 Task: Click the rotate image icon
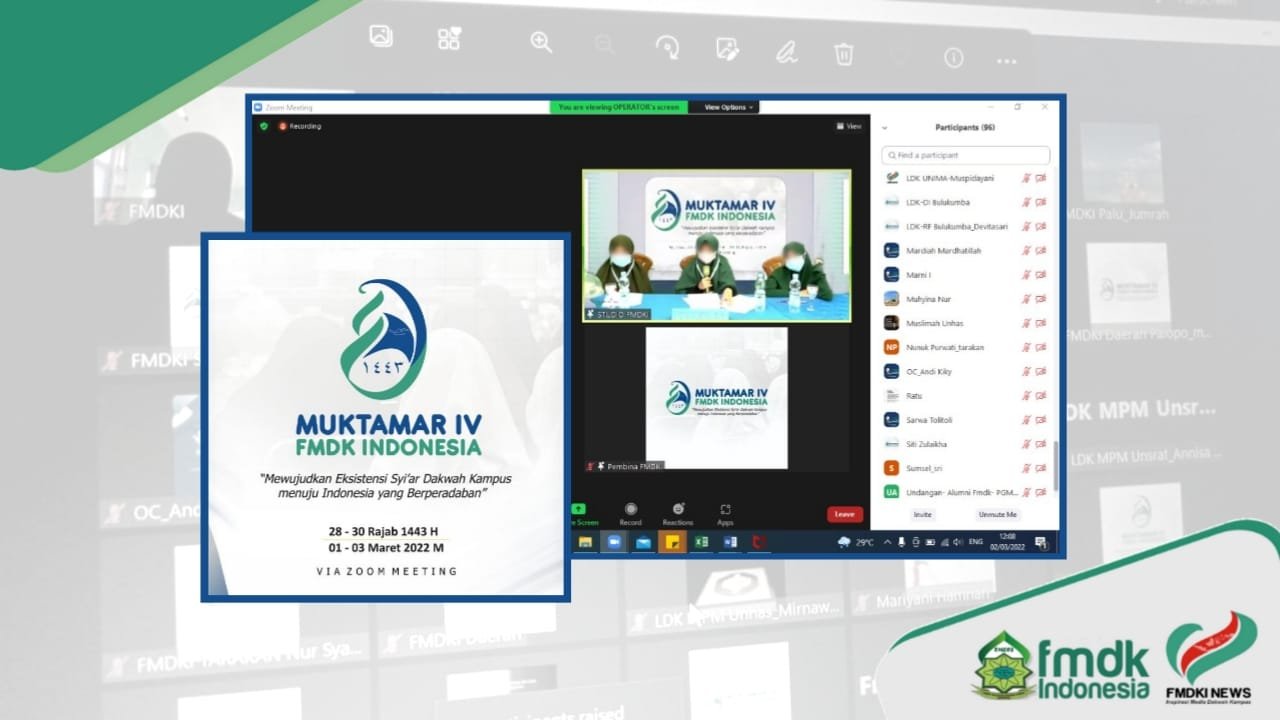tap(667, 48)
